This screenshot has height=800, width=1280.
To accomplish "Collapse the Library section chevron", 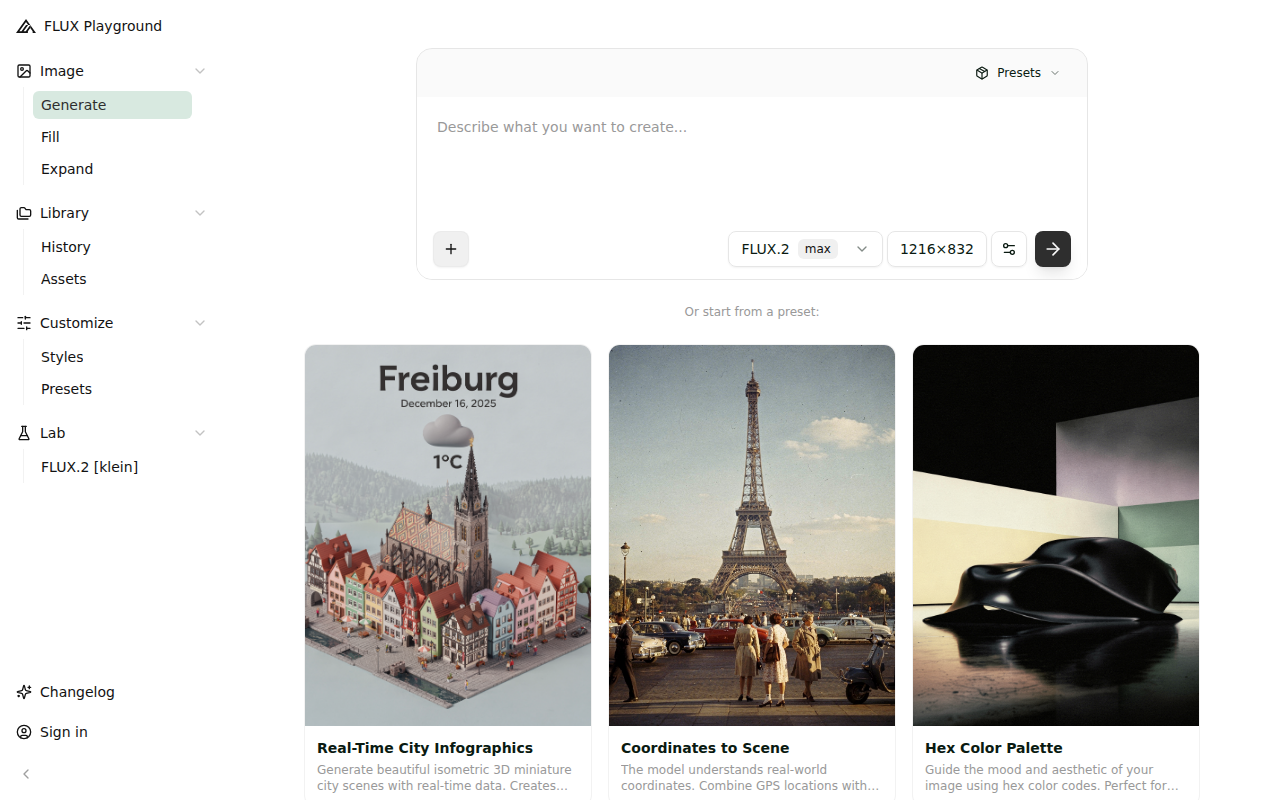I will click(x=200, y=213).
